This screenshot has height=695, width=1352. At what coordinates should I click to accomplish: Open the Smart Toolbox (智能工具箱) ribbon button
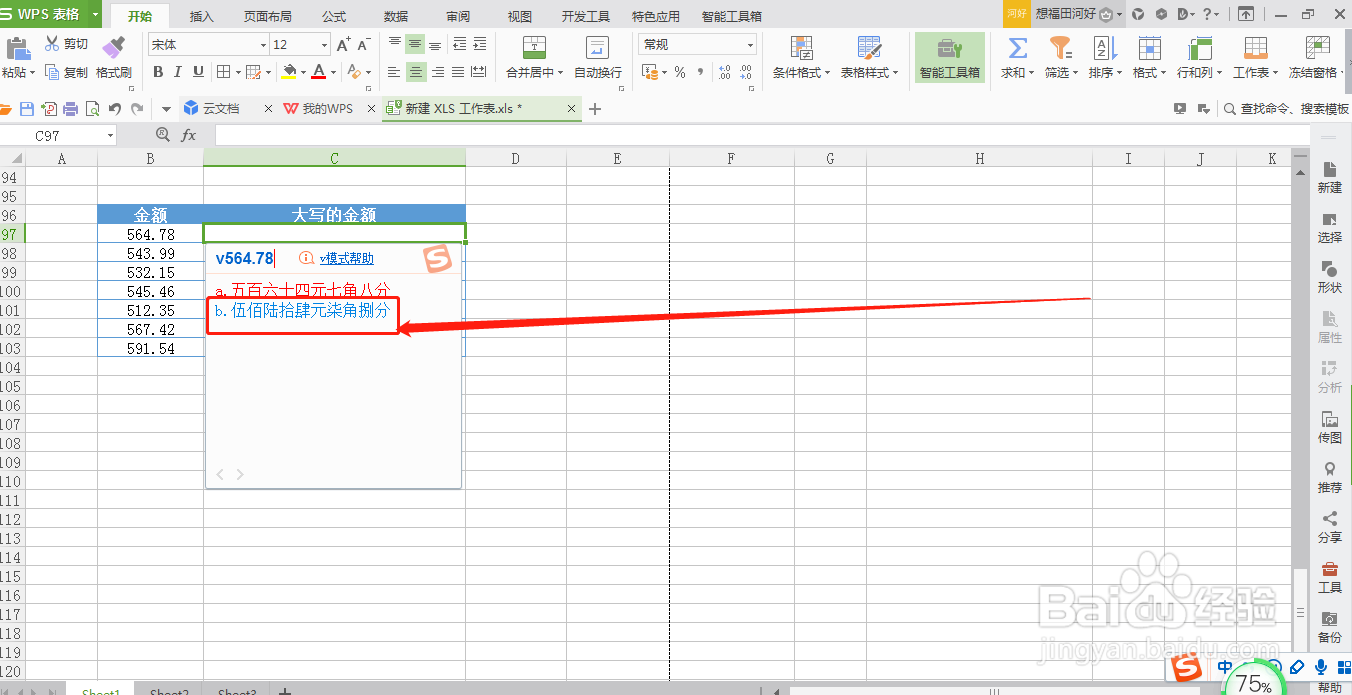pyautogui.click(x=949, y=57)
